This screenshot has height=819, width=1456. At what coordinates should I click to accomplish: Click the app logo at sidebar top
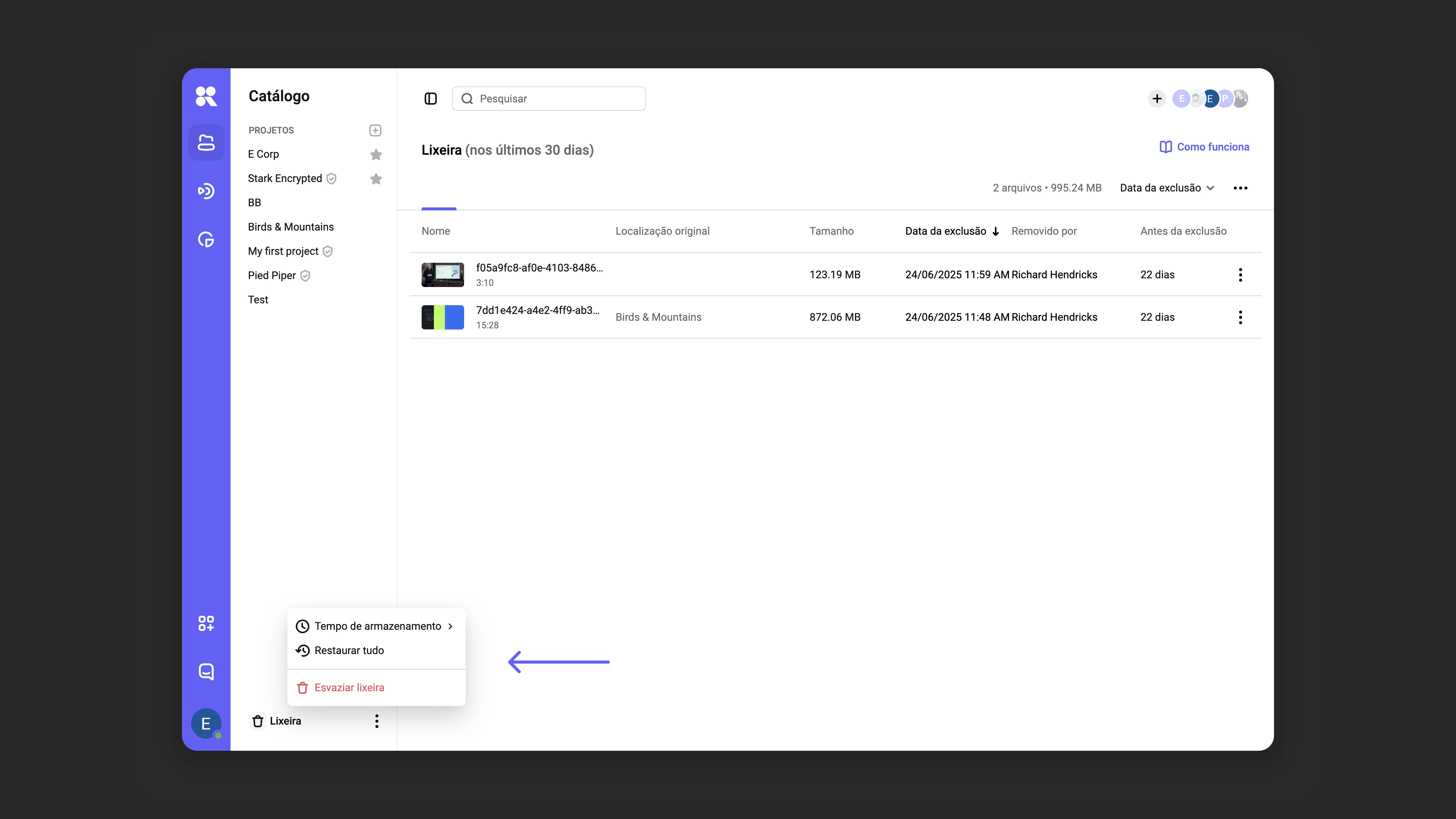pyautogui.click(x=206, y=96)
